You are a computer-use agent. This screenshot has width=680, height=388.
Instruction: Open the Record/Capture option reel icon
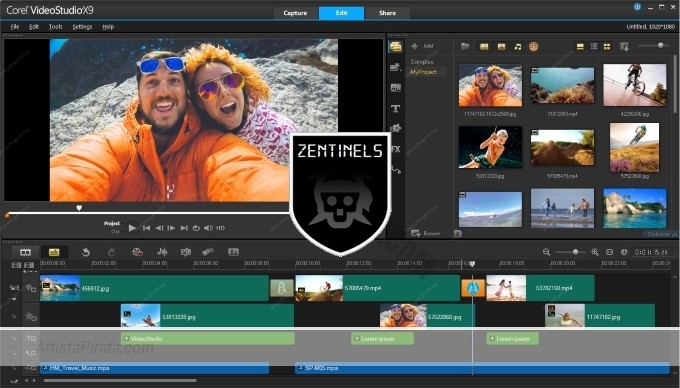(x=137, y=252)
